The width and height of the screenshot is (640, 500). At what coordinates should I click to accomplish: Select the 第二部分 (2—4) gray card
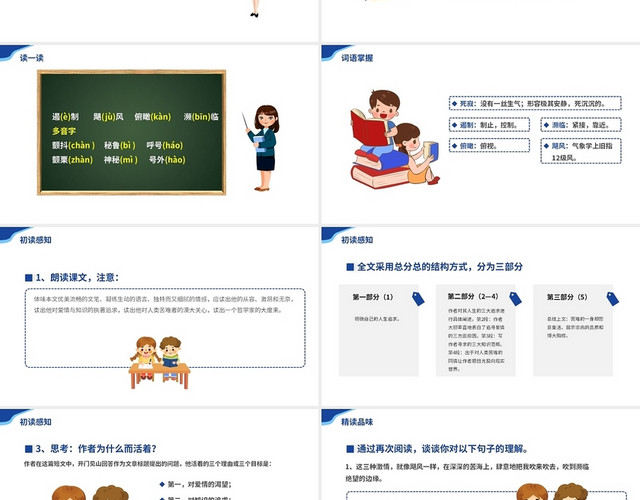pyautogui.click(x=476, y=330)
